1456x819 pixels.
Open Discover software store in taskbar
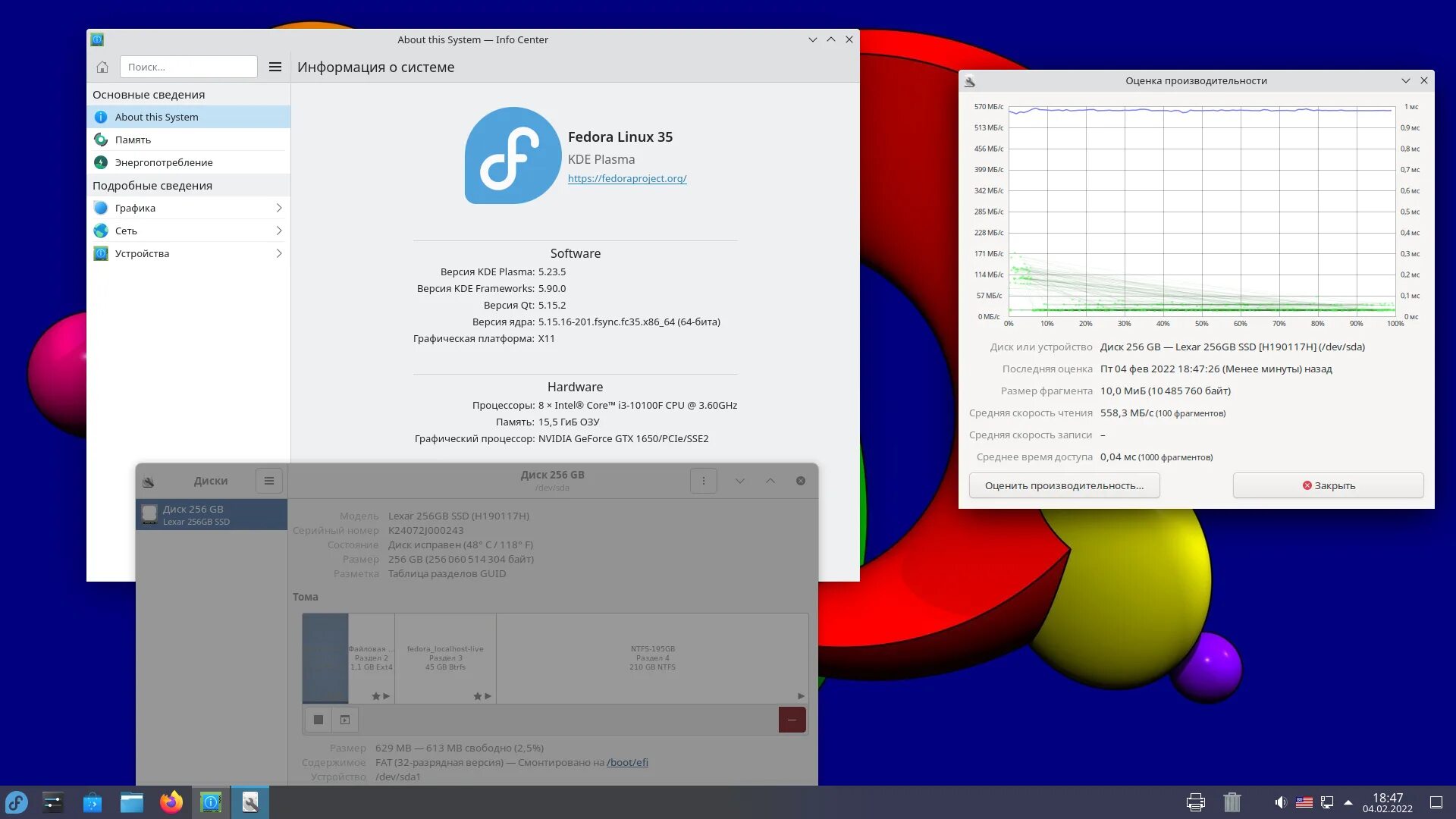point(93,802)
